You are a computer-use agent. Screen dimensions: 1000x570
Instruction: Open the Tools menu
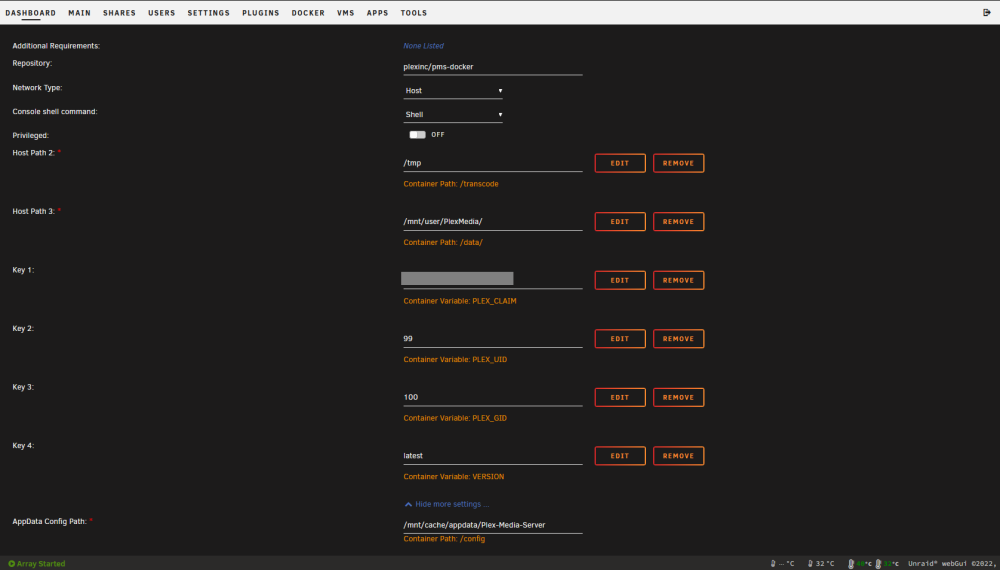coord(414,13)
